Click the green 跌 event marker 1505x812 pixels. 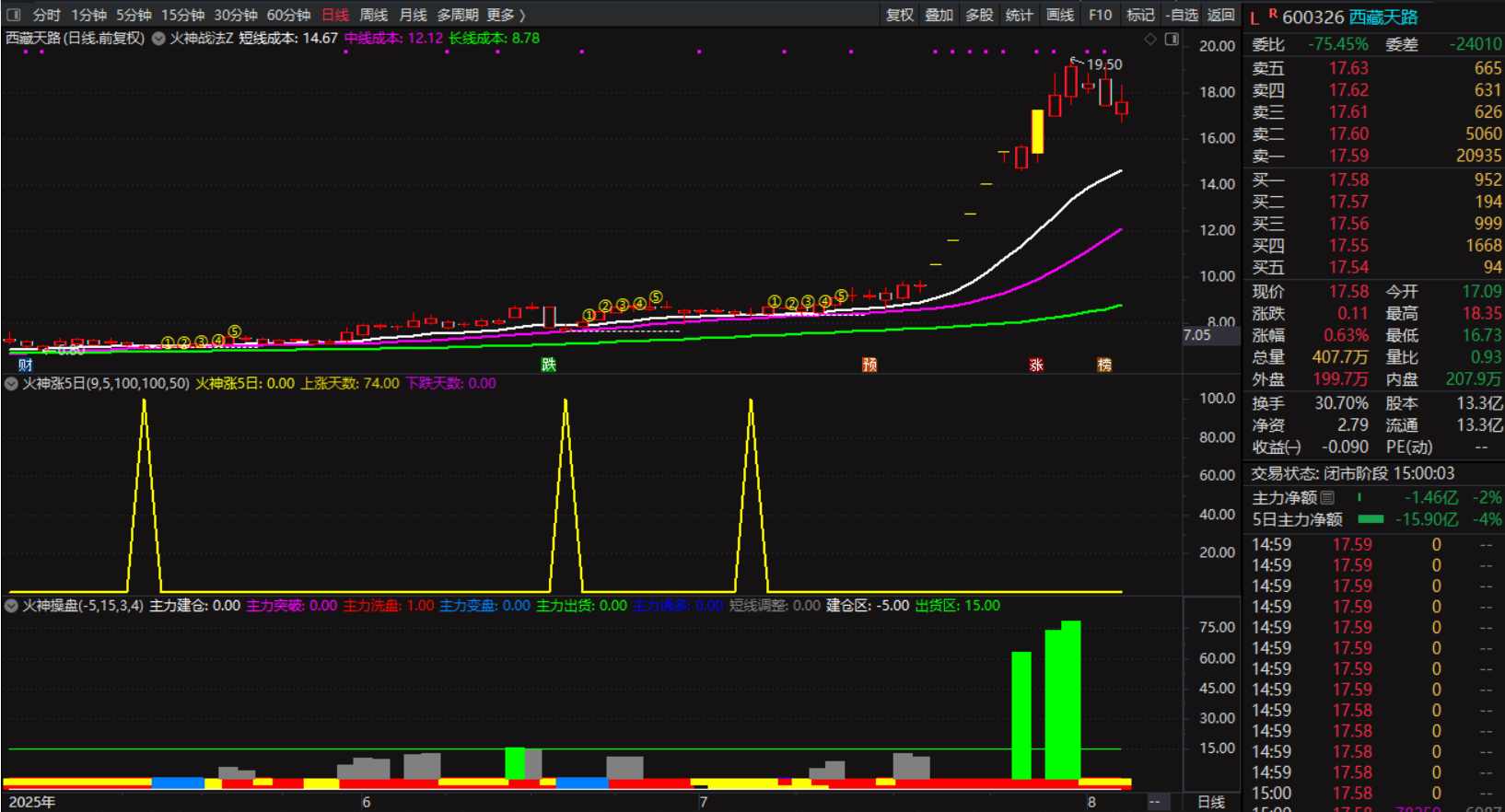tap(549, 365)
